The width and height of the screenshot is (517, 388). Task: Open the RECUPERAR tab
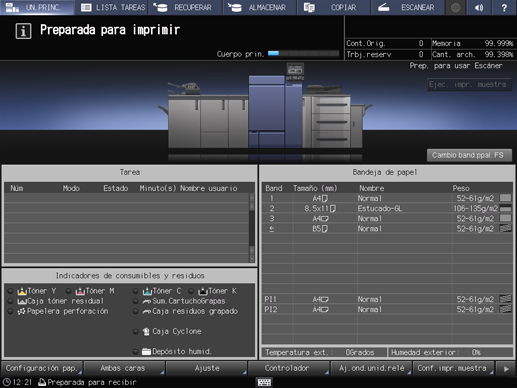pos(185,7)
